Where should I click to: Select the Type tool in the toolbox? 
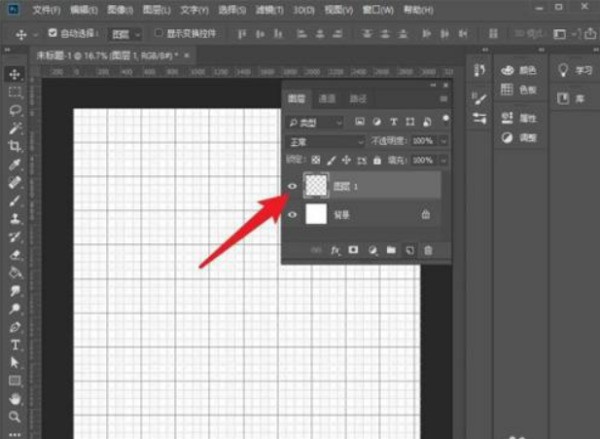15,345
